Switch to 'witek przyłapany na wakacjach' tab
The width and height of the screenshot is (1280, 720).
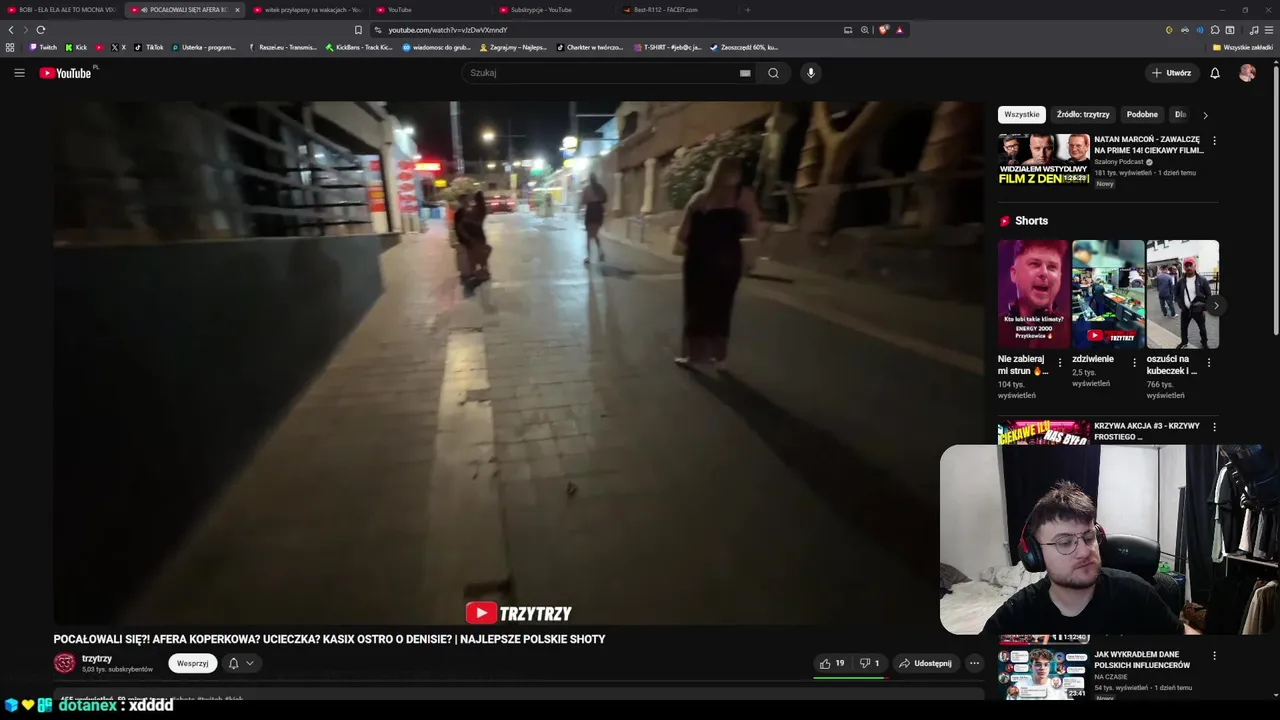(307, 10)
